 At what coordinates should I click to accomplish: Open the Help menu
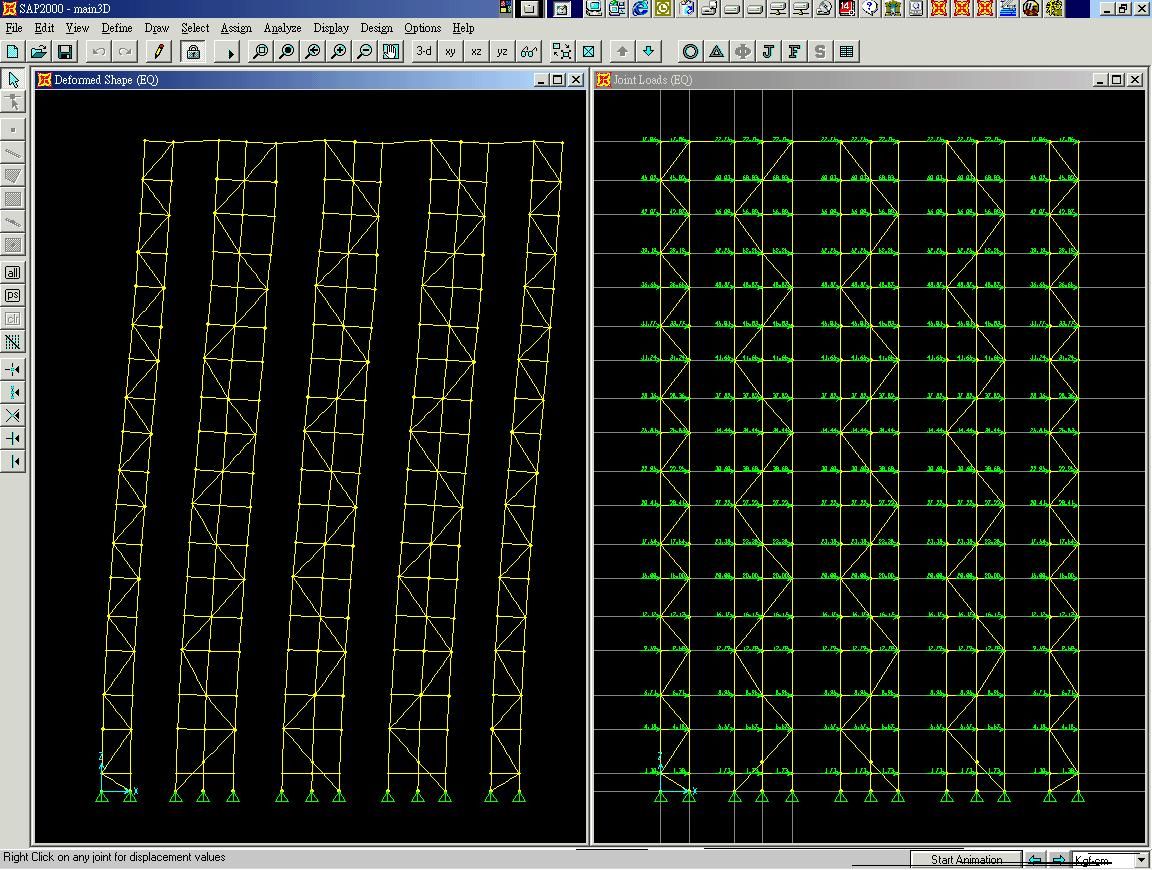463,28
